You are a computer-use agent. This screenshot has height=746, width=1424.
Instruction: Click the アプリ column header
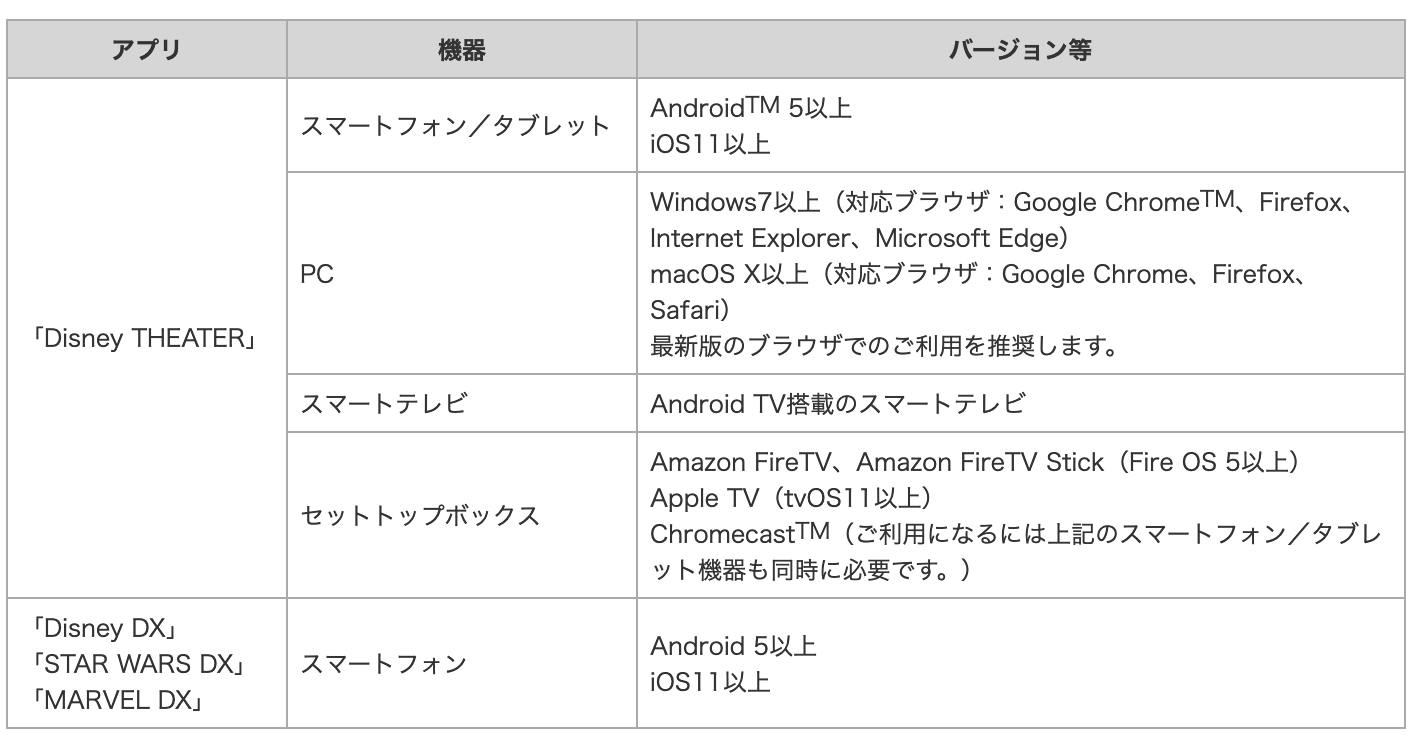point(146,53)
